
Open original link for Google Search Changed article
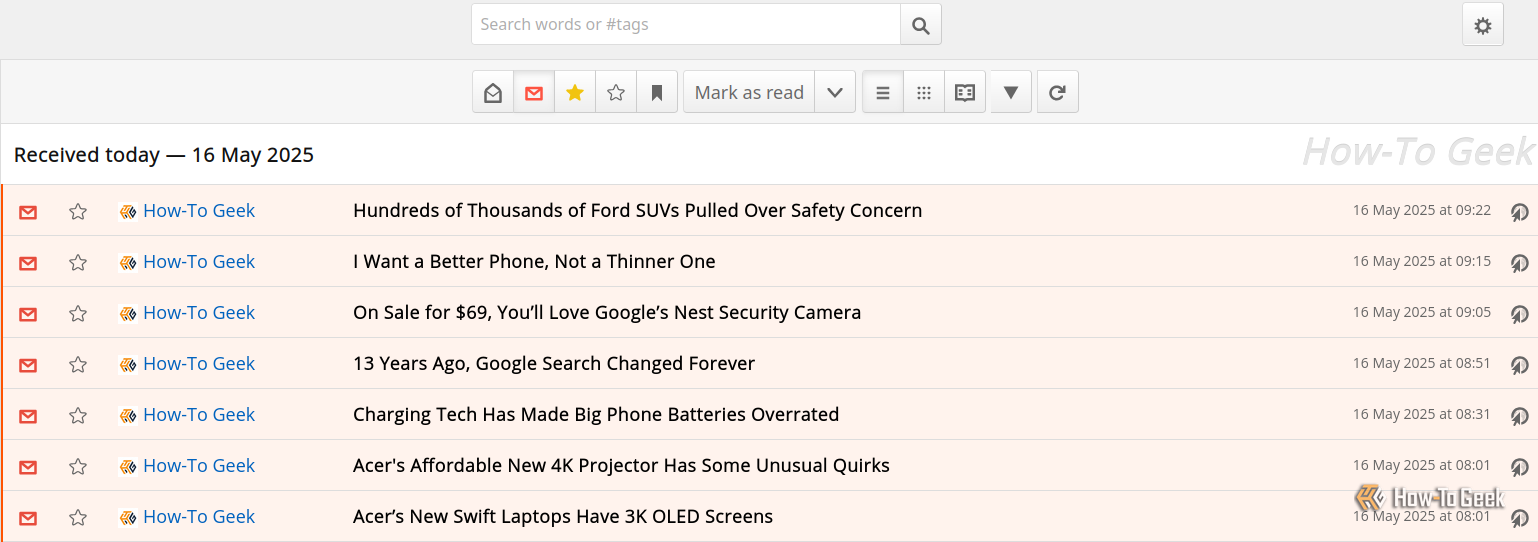point(1519,364)
